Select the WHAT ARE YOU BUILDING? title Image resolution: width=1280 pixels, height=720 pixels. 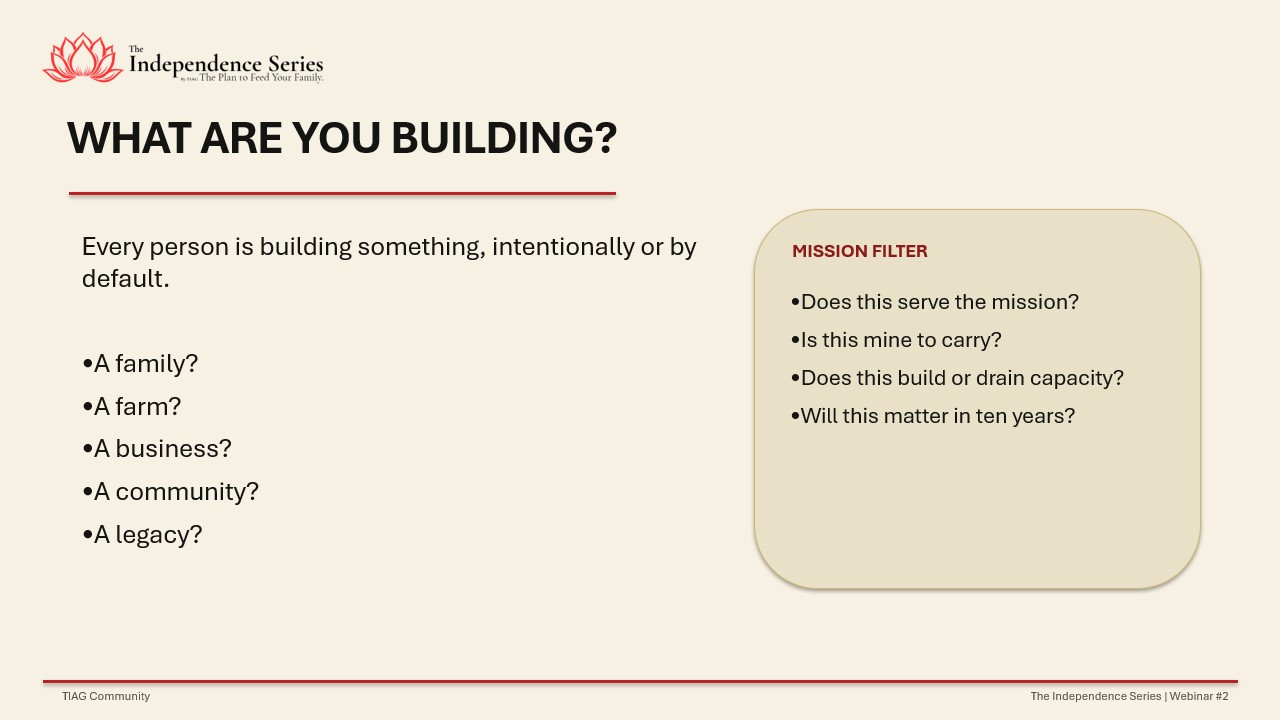pyautogui.click(x=342, y=138)
